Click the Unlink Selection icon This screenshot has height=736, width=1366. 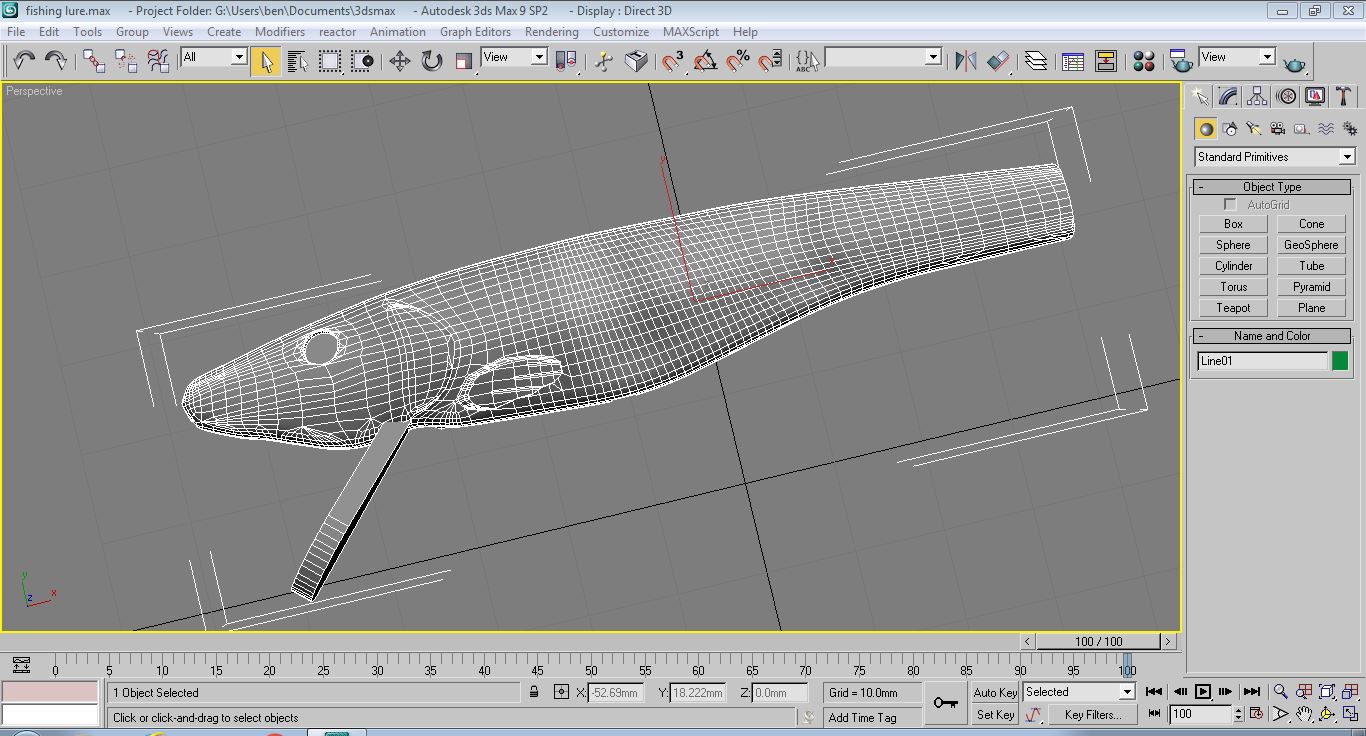pyautogui.click(x=126, y=61)
